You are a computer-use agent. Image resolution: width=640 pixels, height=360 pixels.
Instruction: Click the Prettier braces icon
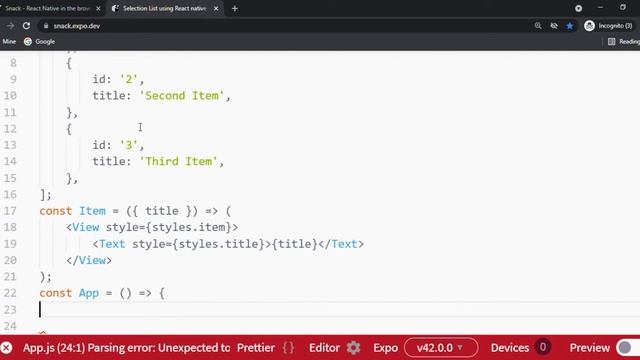(x=288, y=348)
